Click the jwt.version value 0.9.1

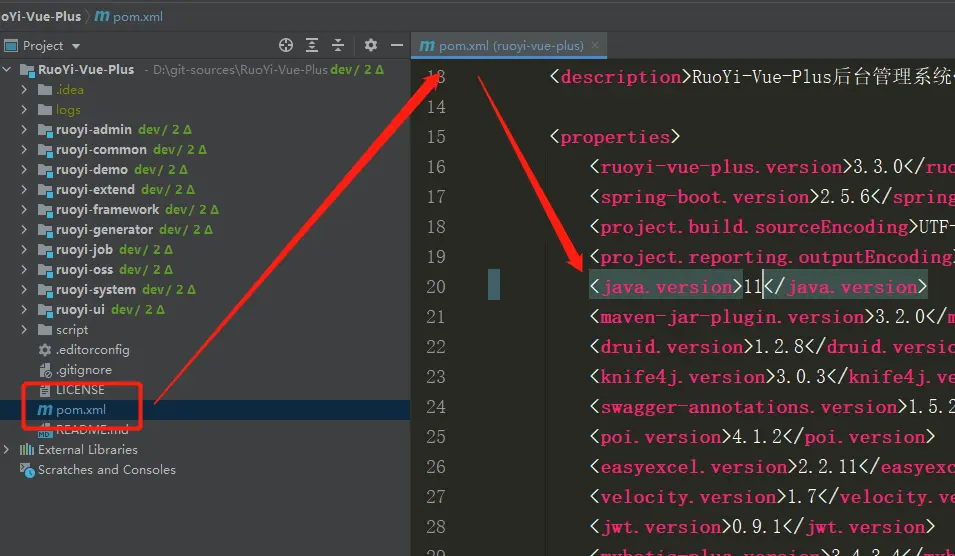pos(756,527)
